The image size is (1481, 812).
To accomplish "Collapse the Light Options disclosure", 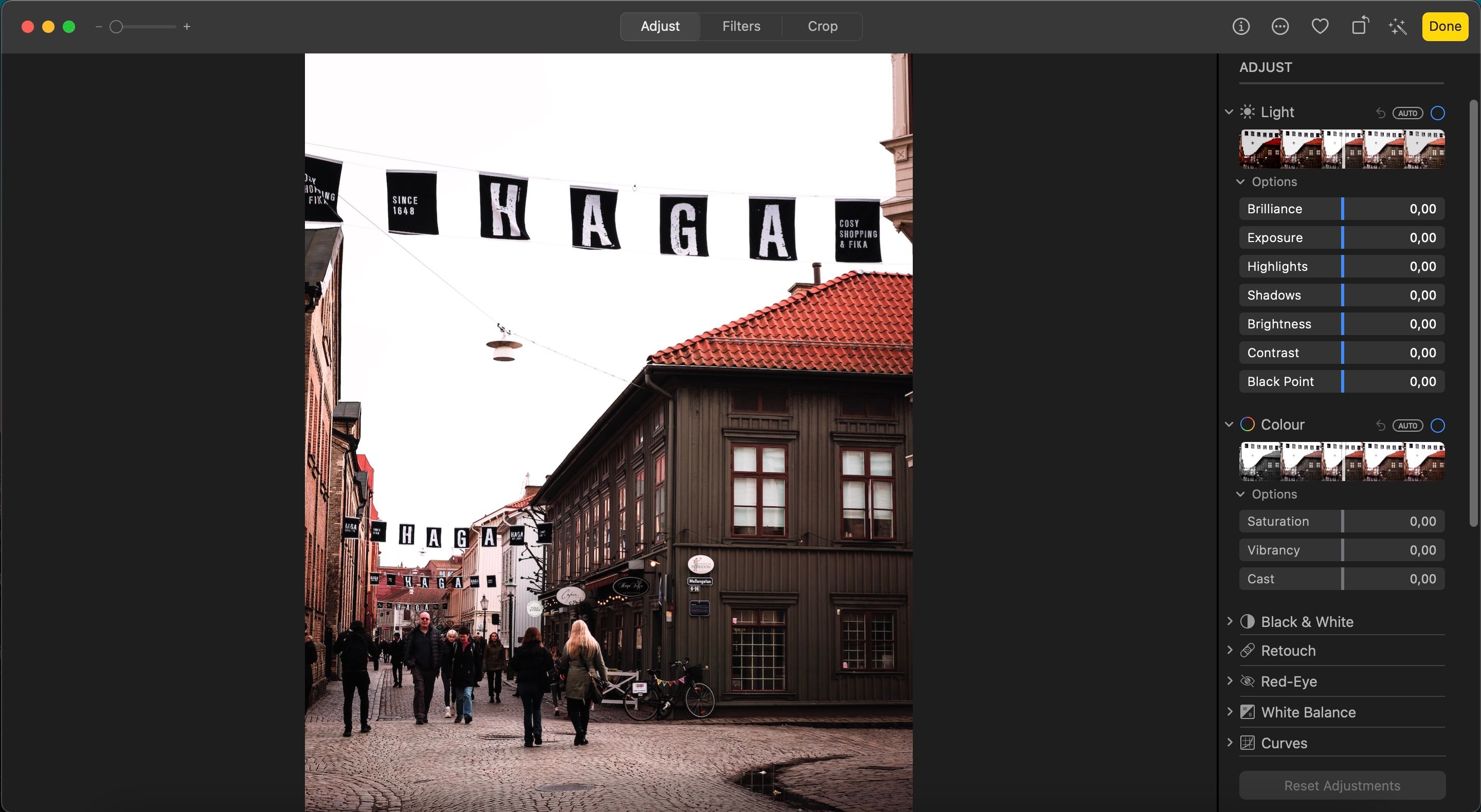I will (x=1241, y=181).
